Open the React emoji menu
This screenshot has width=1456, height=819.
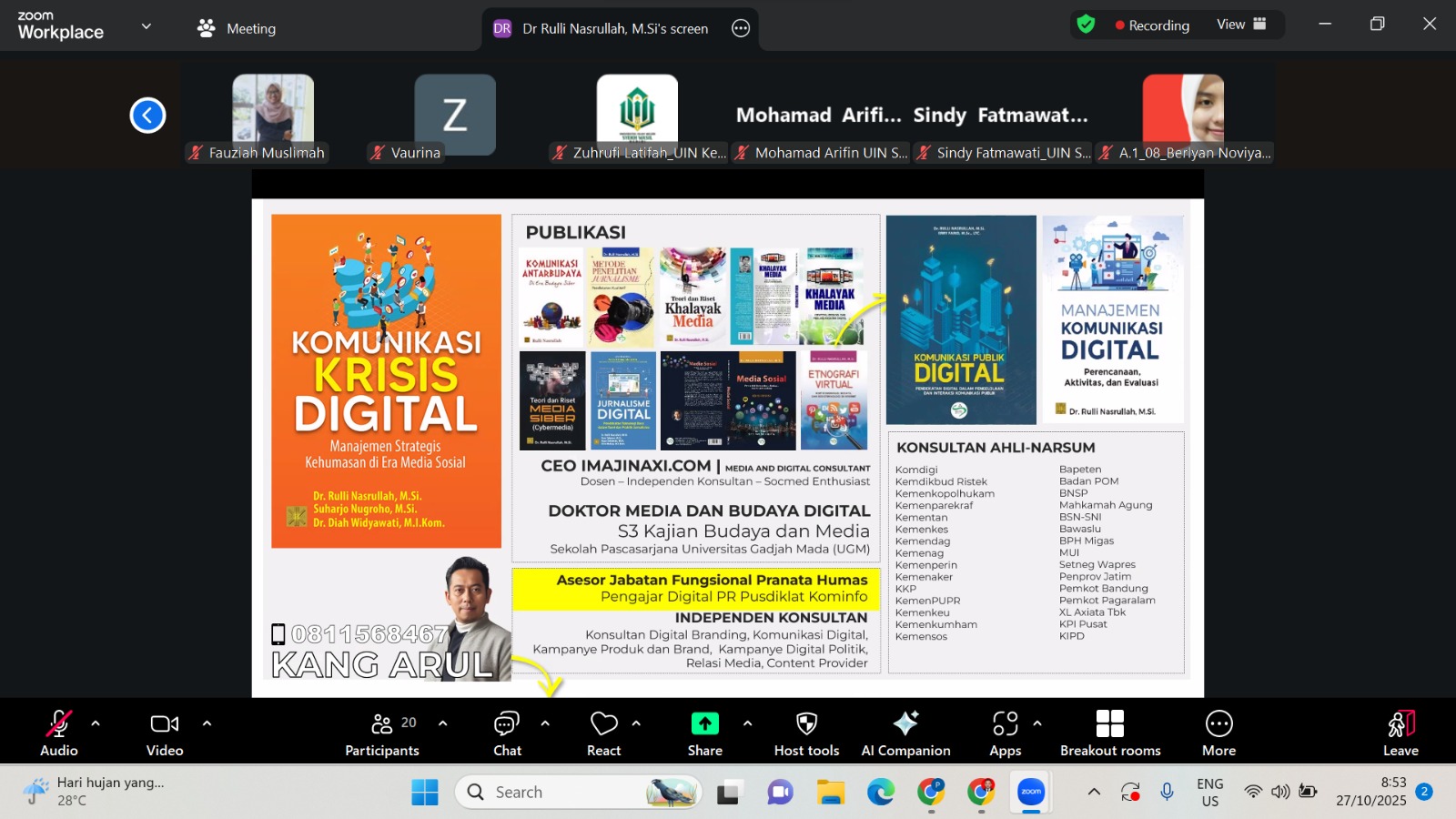tap(603, 733)
